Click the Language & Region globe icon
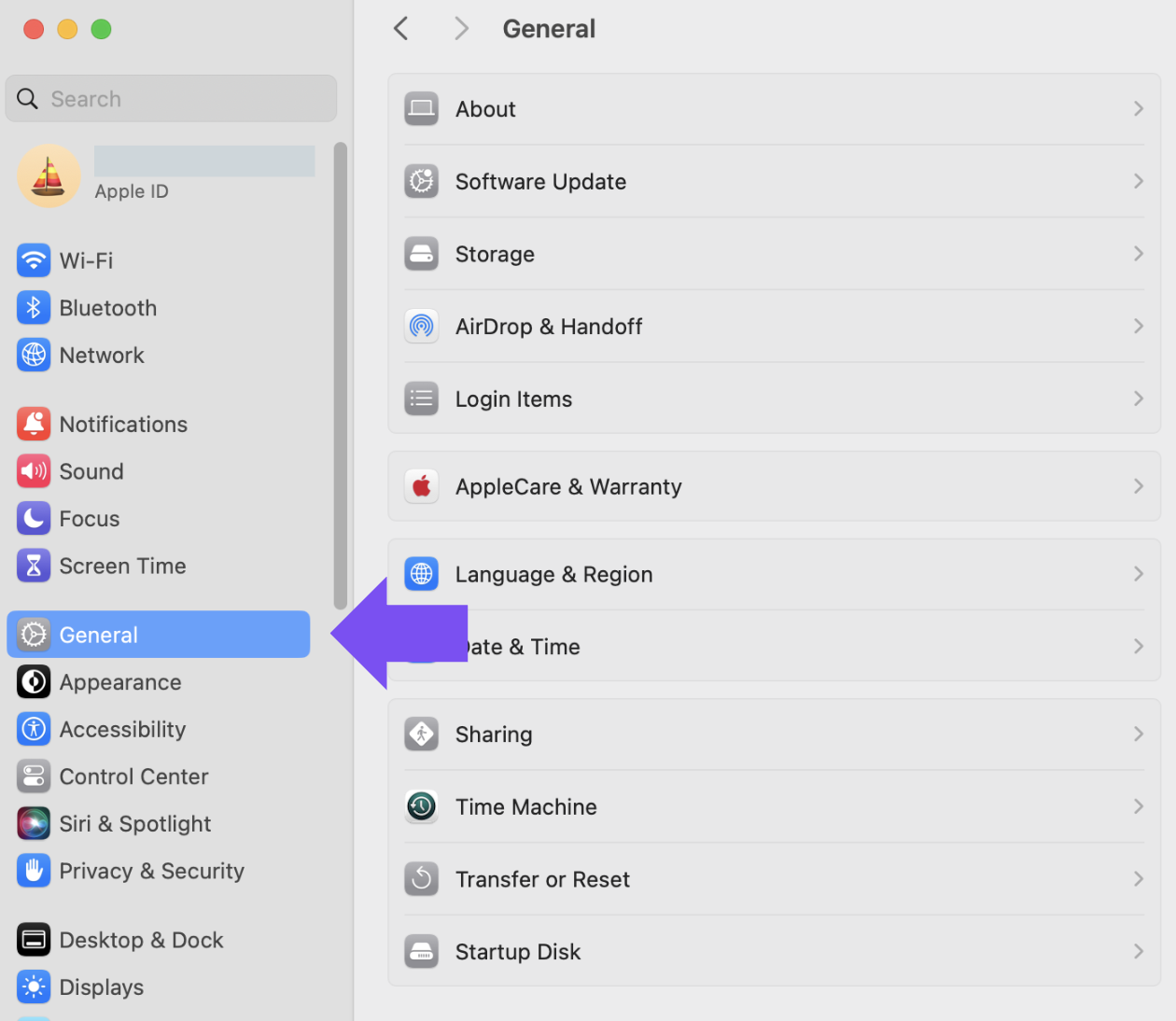 pos(422,574)
